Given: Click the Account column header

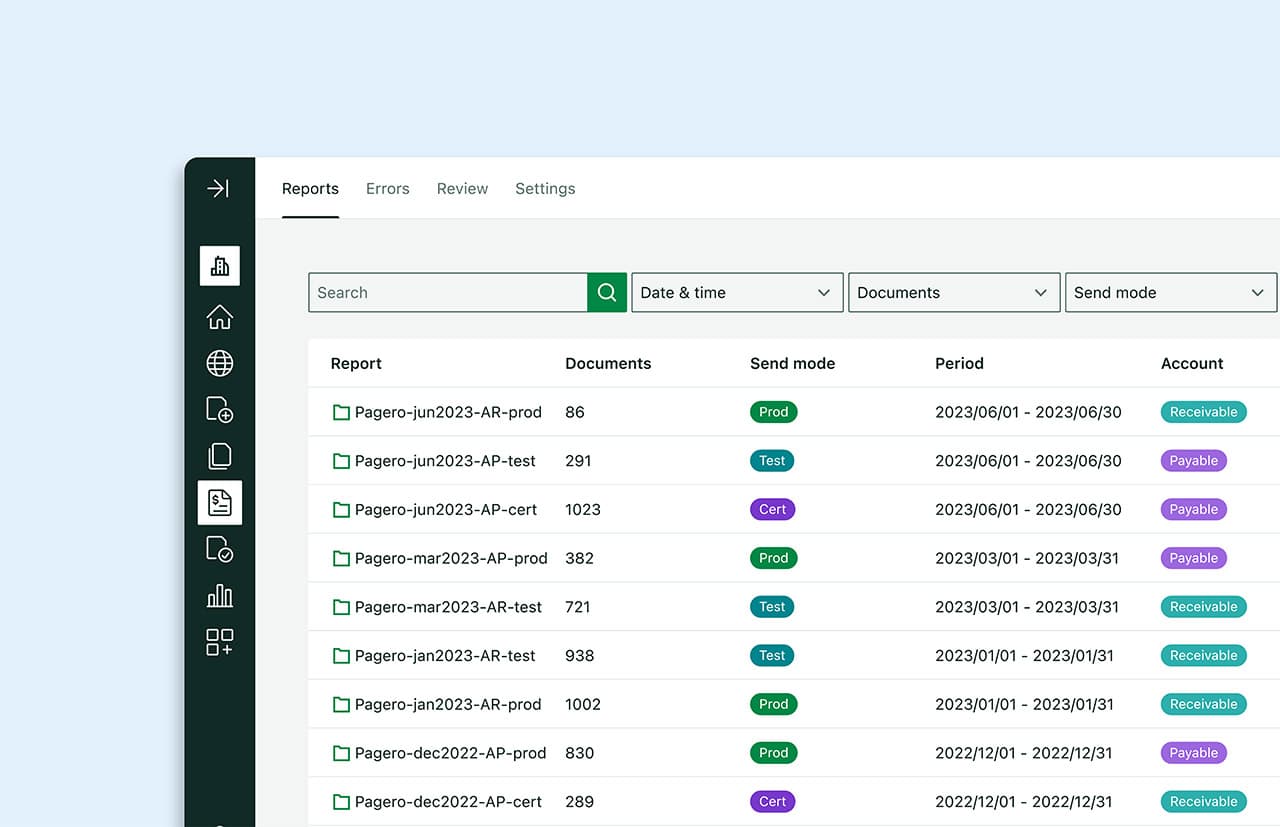Looking at the screenshot, I should 1192,363.
